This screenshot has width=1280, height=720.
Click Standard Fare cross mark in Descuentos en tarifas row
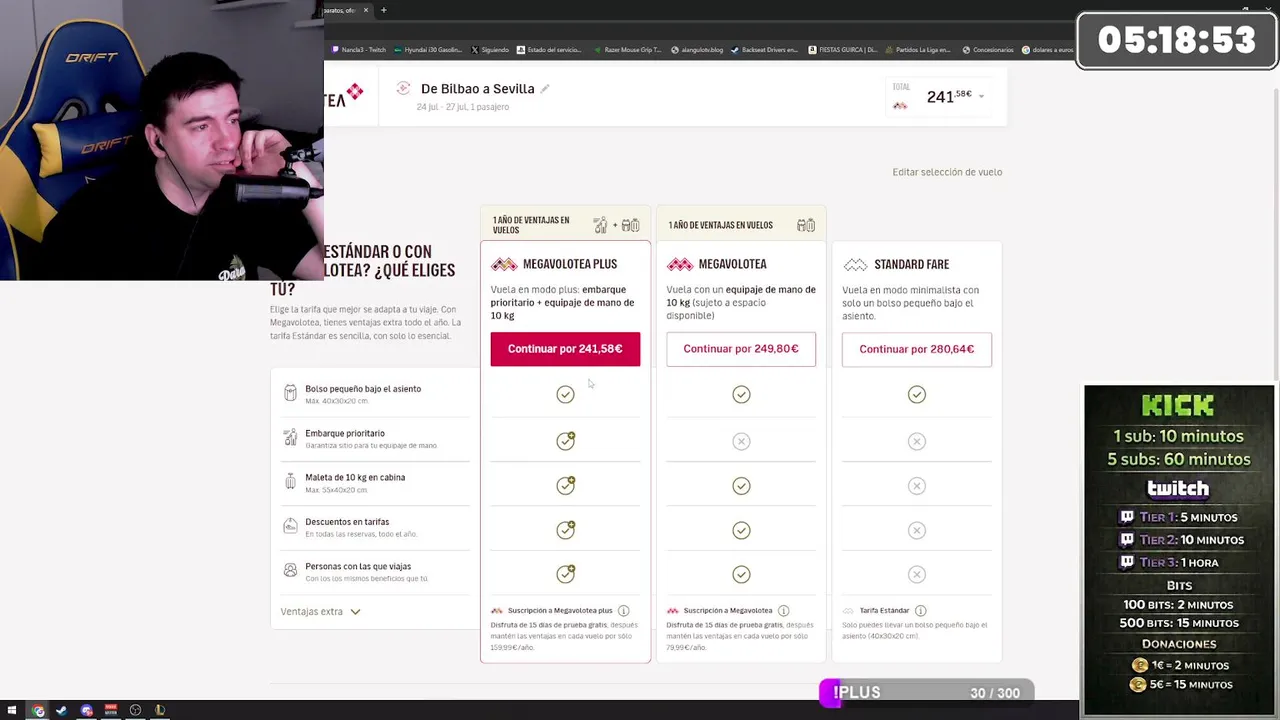tap(917, 530)
